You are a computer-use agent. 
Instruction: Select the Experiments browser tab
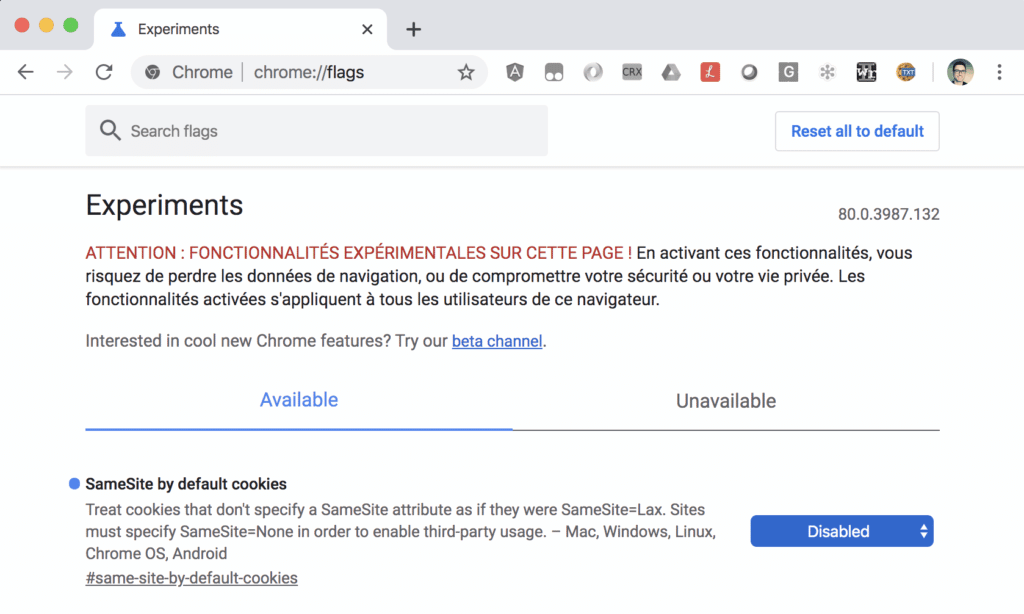[240, 29]
